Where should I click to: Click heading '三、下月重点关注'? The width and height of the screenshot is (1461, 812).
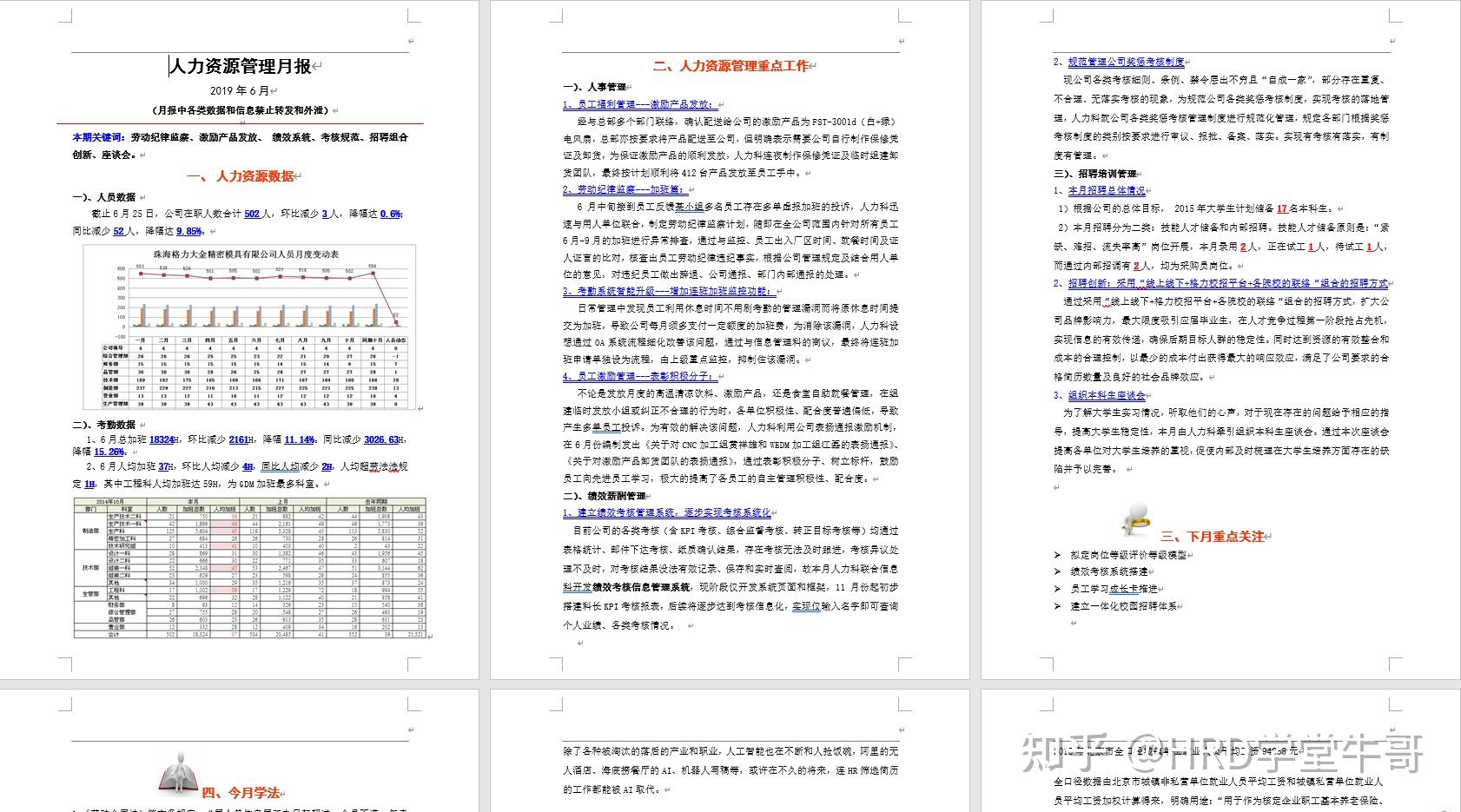pos(1213,537)
